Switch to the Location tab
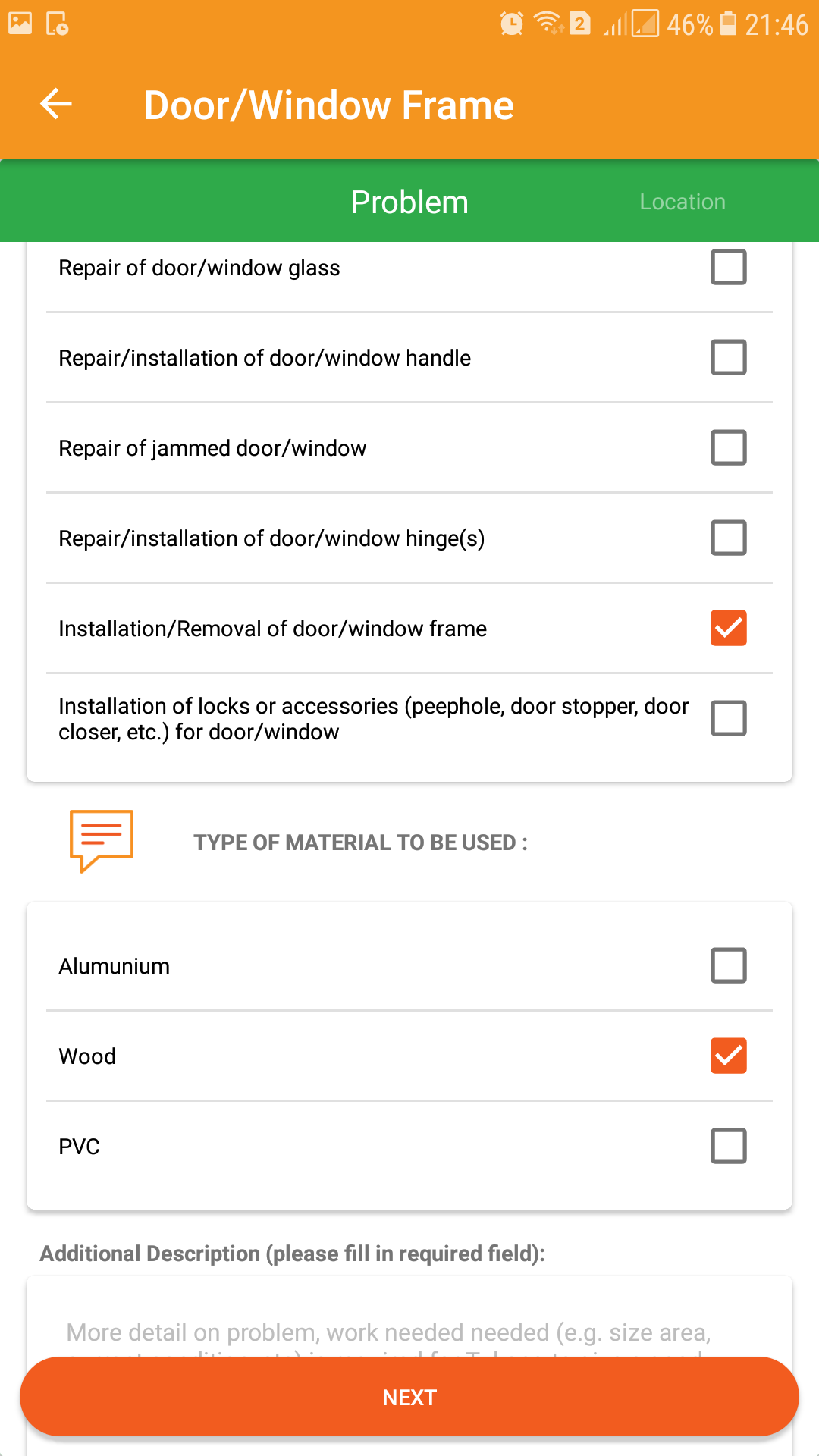The height and width of the screenshot is (1456, 819). pyautogui.click(x=682, y=202)
